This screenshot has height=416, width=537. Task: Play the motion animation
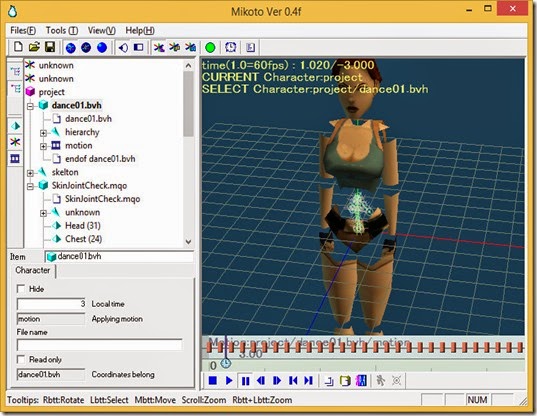pyautogui.click(x=229, y=380)
